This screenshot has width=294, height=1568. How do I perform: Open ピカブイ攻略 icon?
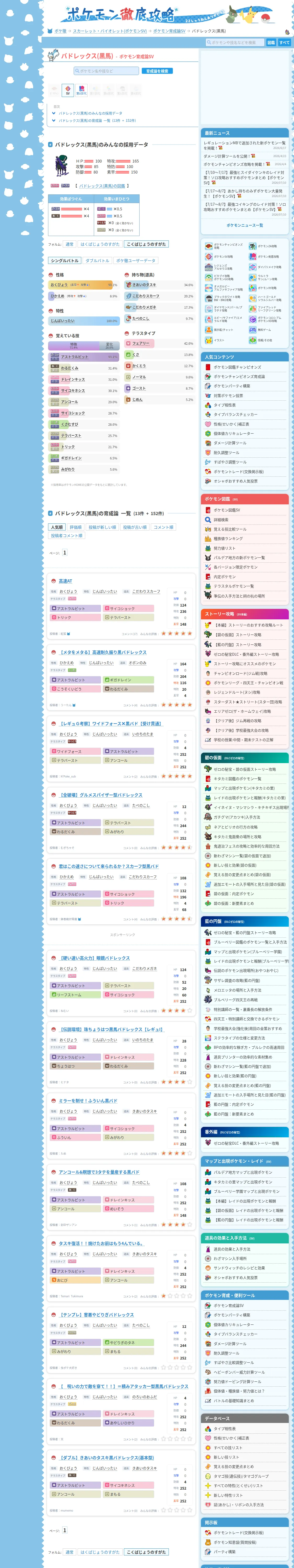(x=209, y=278)
